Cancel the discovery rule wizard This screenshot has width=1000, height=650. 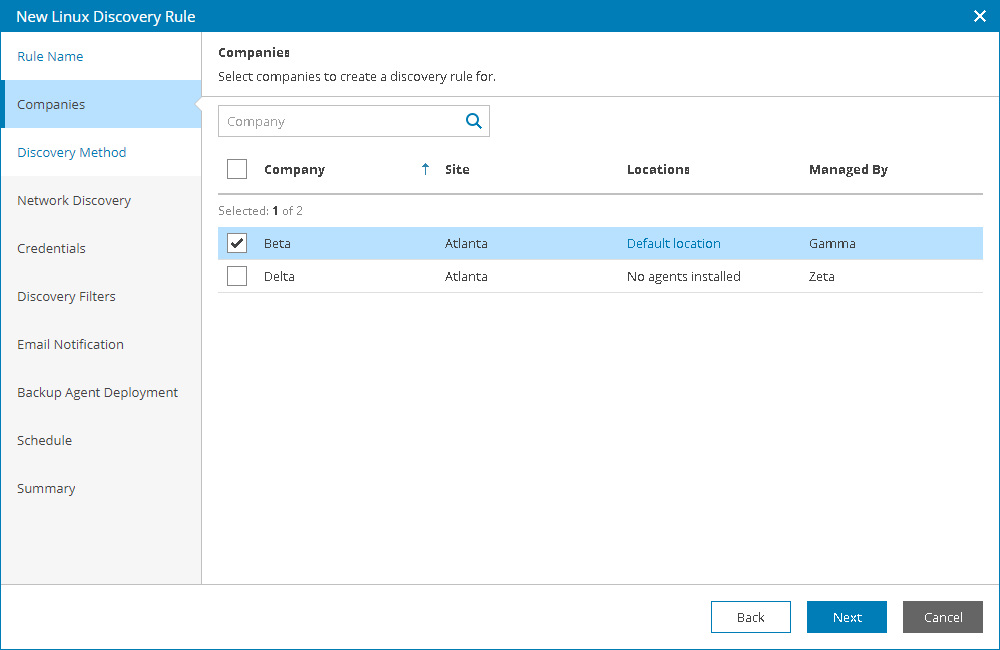[942, 617]
